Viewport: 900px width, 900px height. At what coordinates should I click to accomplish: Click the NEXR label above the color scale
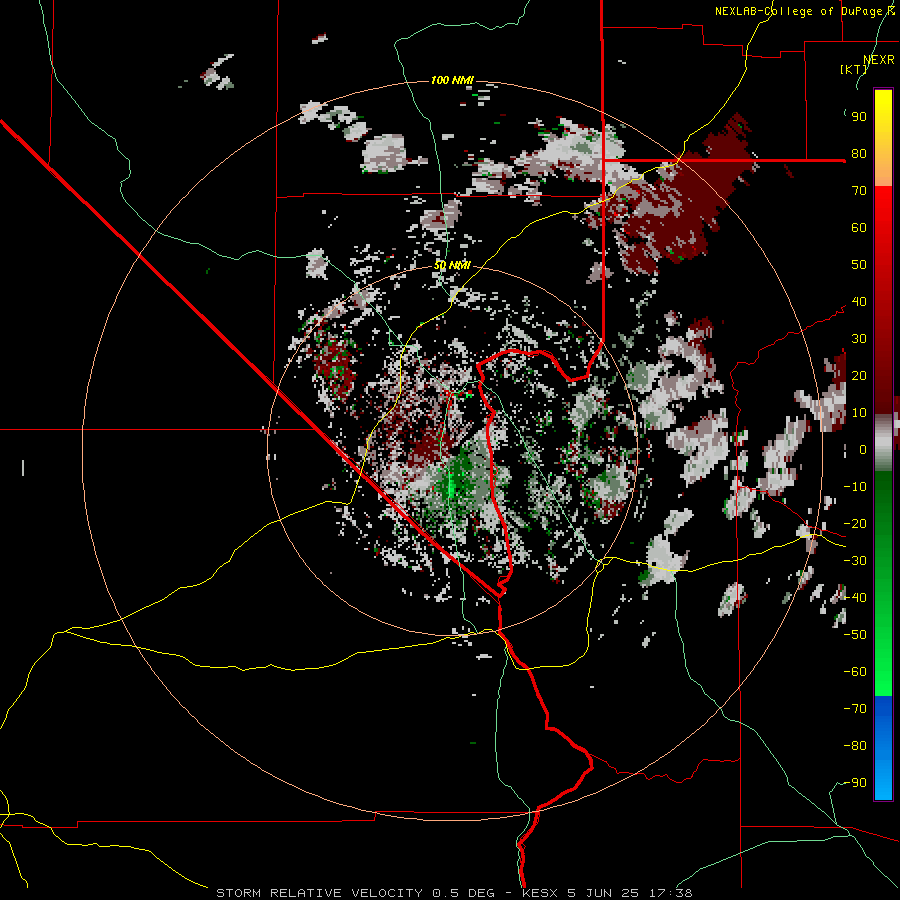click(x=879, y=60)
